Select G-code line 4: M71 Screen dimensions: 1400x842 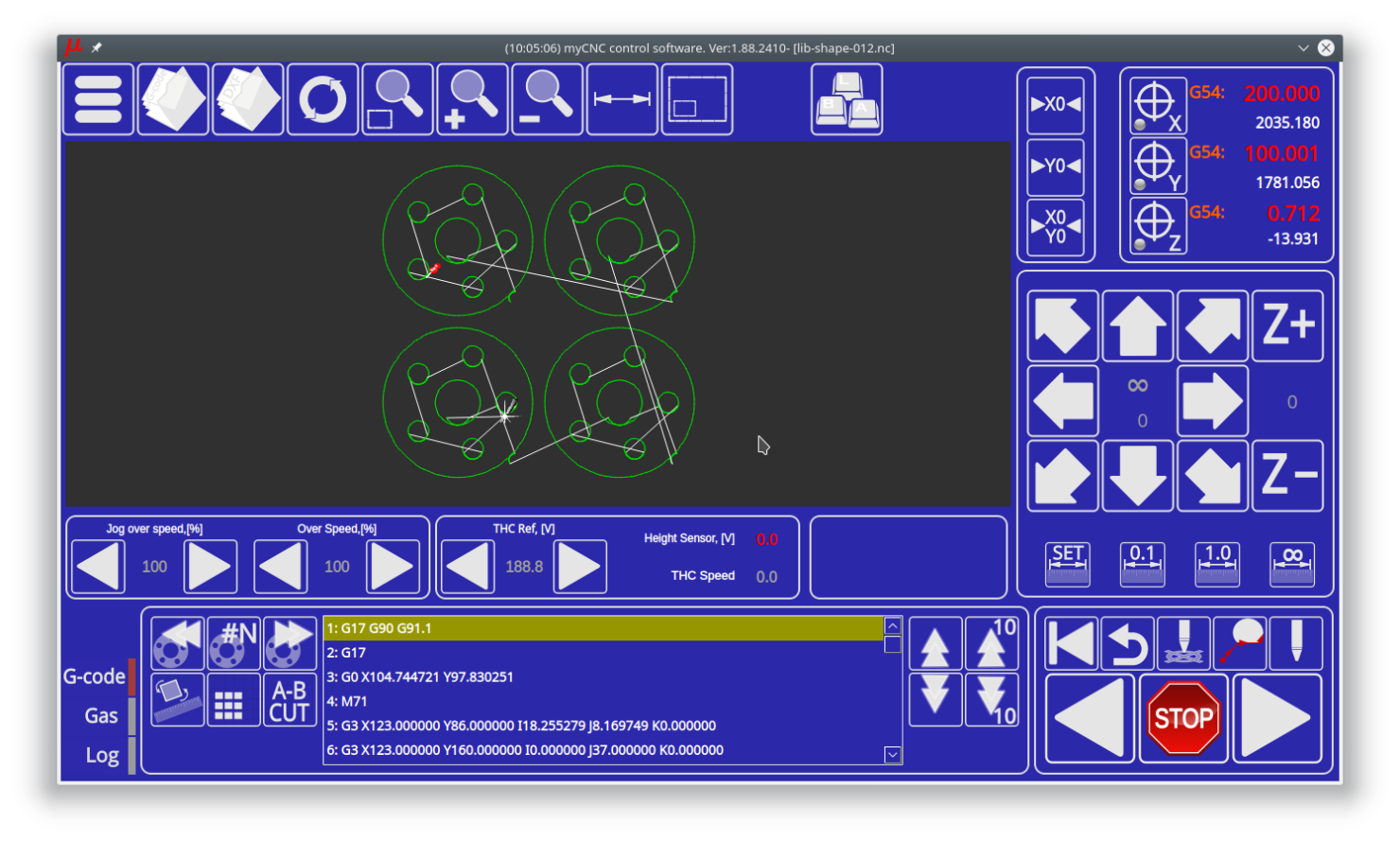(x=602, y=701)
